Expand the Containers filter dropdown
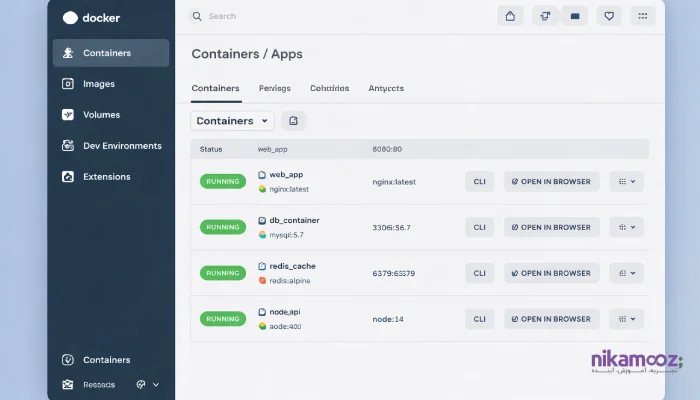The height and width of the screenshot is (400, 700). pos(232,121)
